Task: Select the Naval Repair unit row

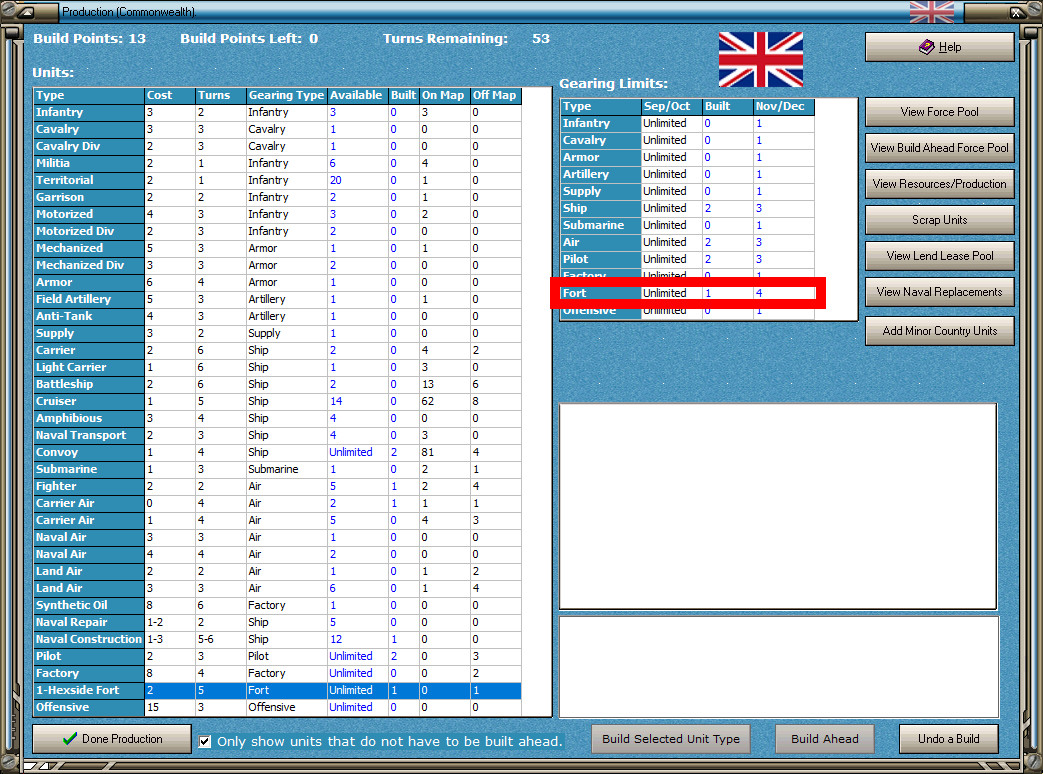Action: coord(277,622)
